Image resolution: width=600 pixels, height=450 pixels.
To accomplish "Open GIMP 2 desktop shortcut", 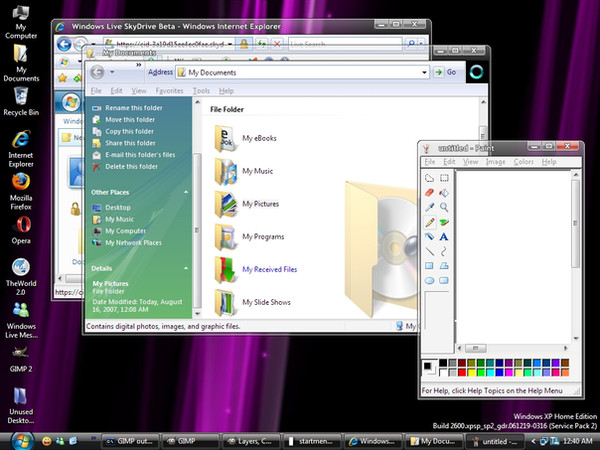I will pyautogui.click(x=20, y=352).
